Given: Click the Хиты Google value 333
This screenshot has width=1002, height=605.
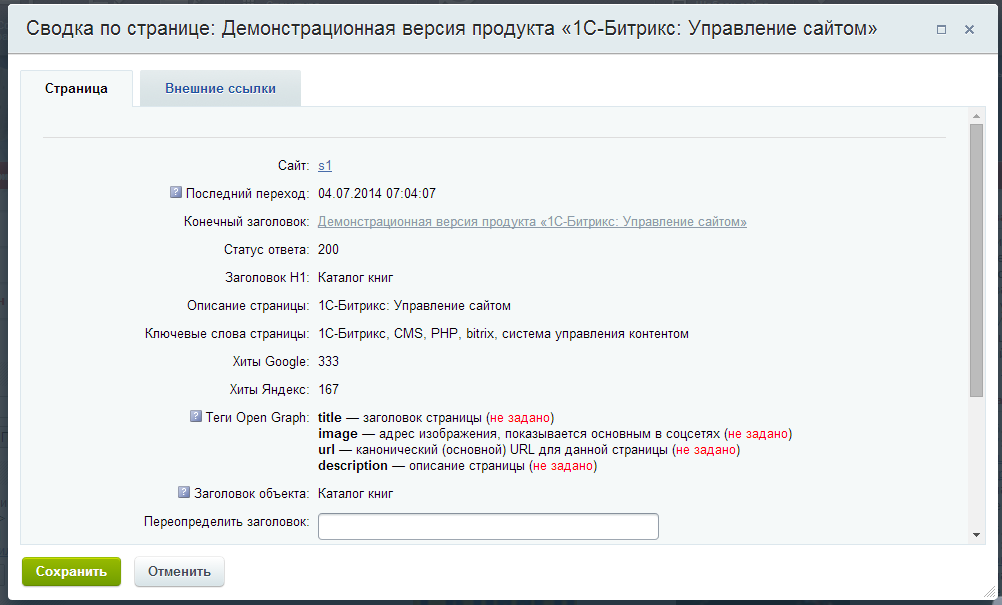Looking at the screenshot, I should 328,362.
